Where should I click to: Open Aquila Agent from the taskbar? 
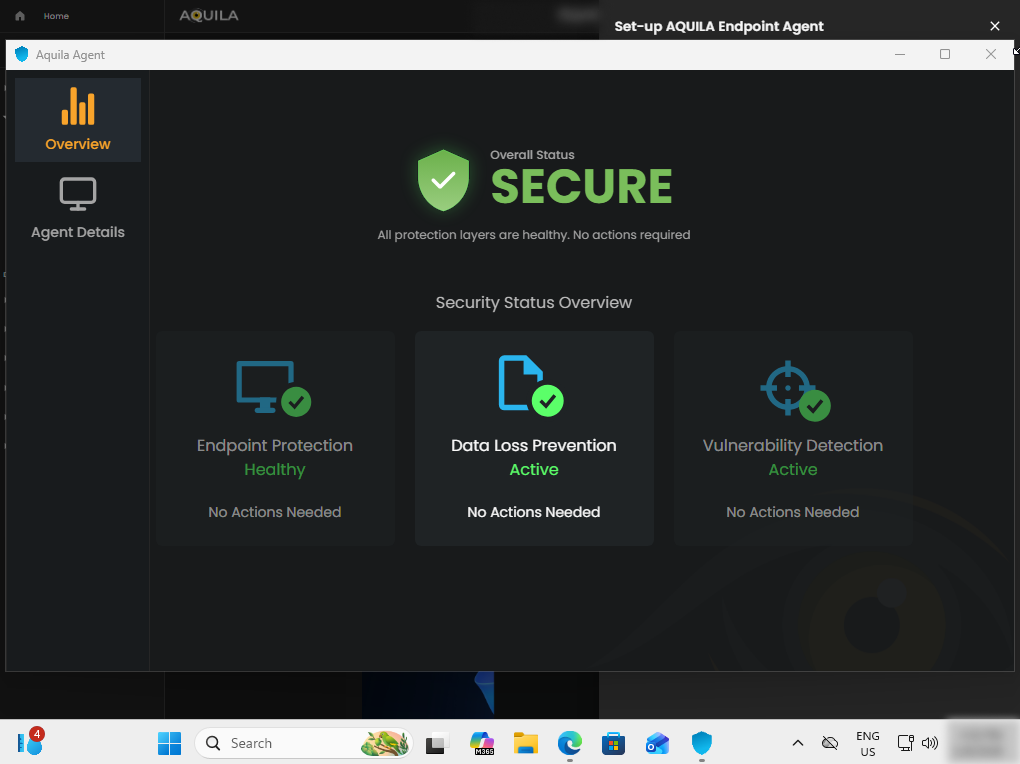[x=702, y=743]
